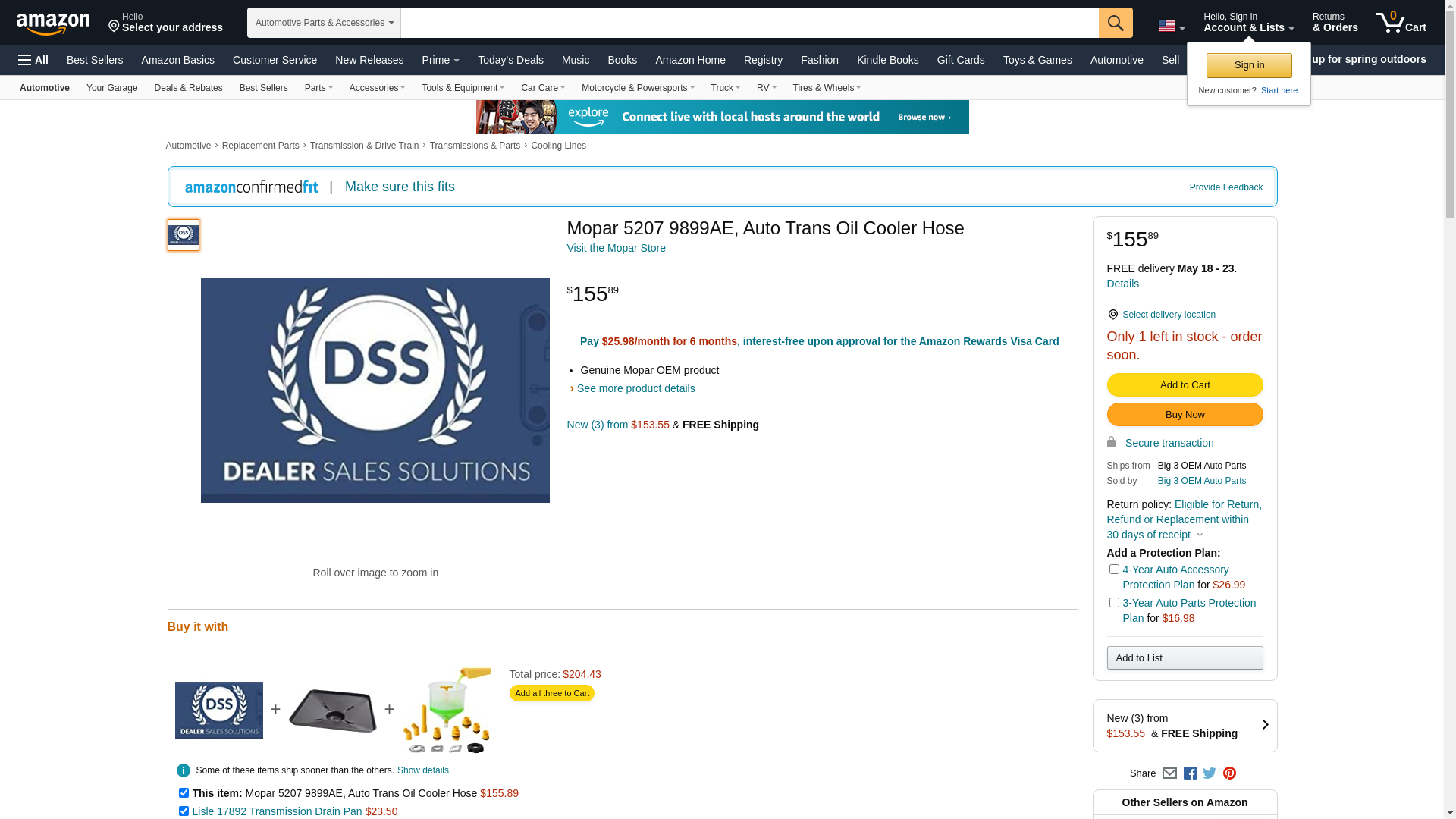Click the magnifying glass search button
This screenshot has height=819, width=1456.
coord(1115,23)
